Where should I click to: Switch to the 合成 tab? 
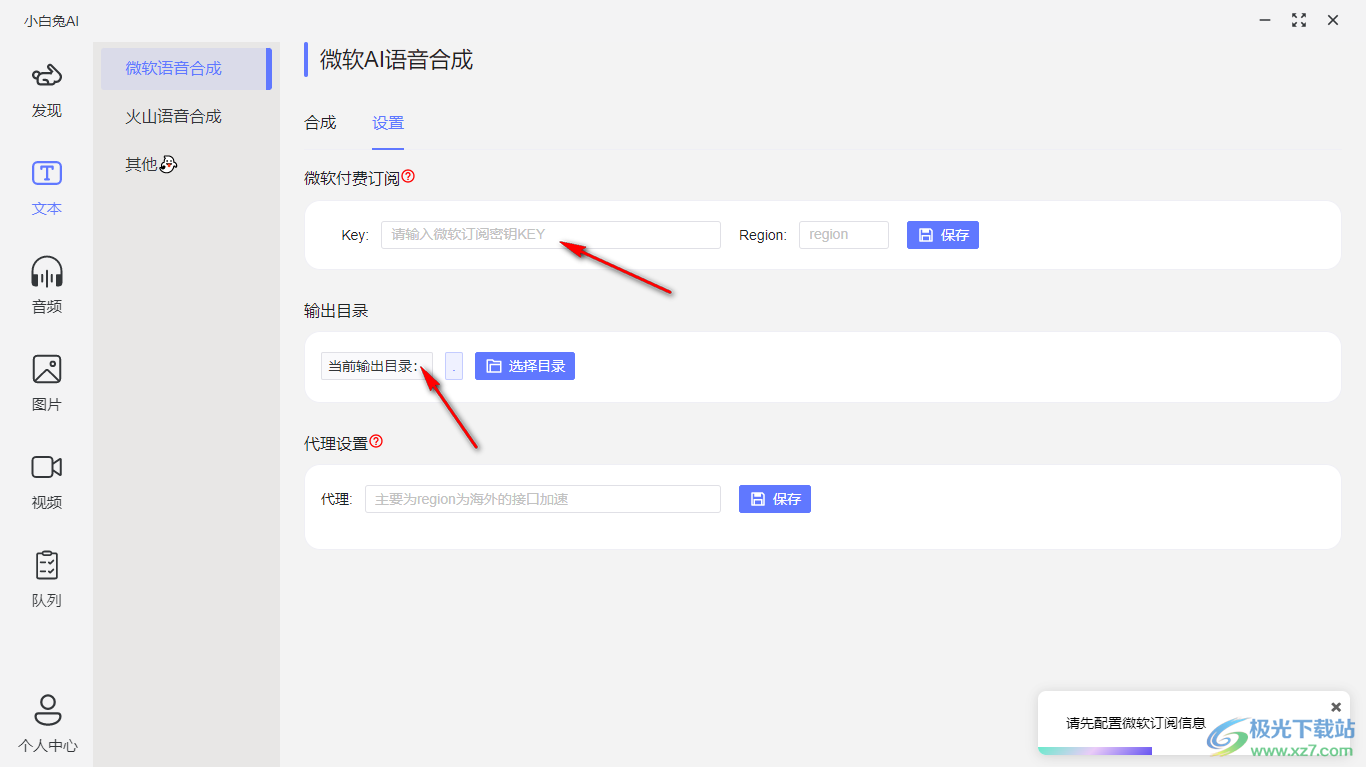[x=320, y=123]
